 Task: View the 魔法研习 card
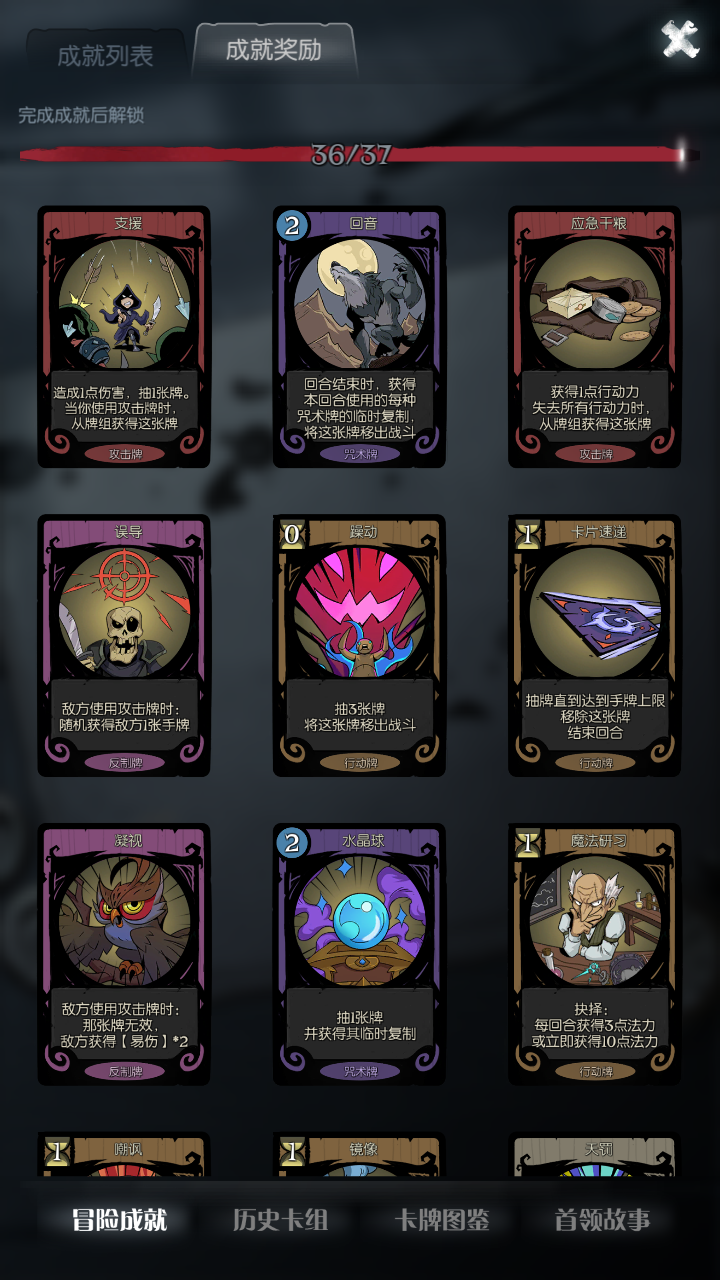point(595,955)
